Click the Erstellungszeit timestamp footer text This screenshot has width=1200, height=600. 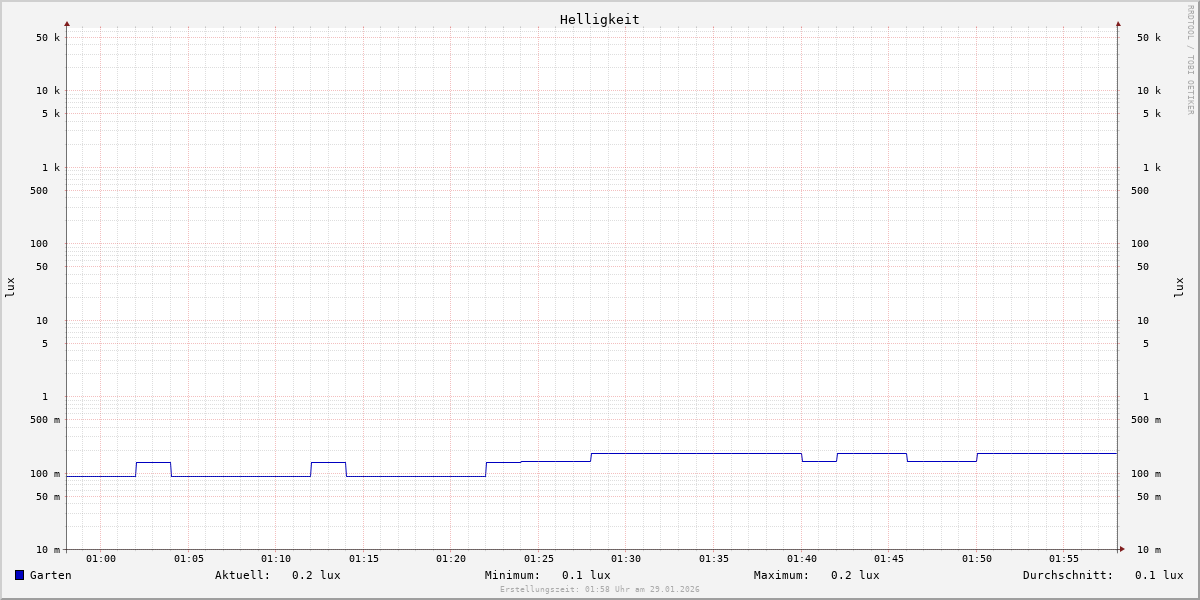pos(600,590)
